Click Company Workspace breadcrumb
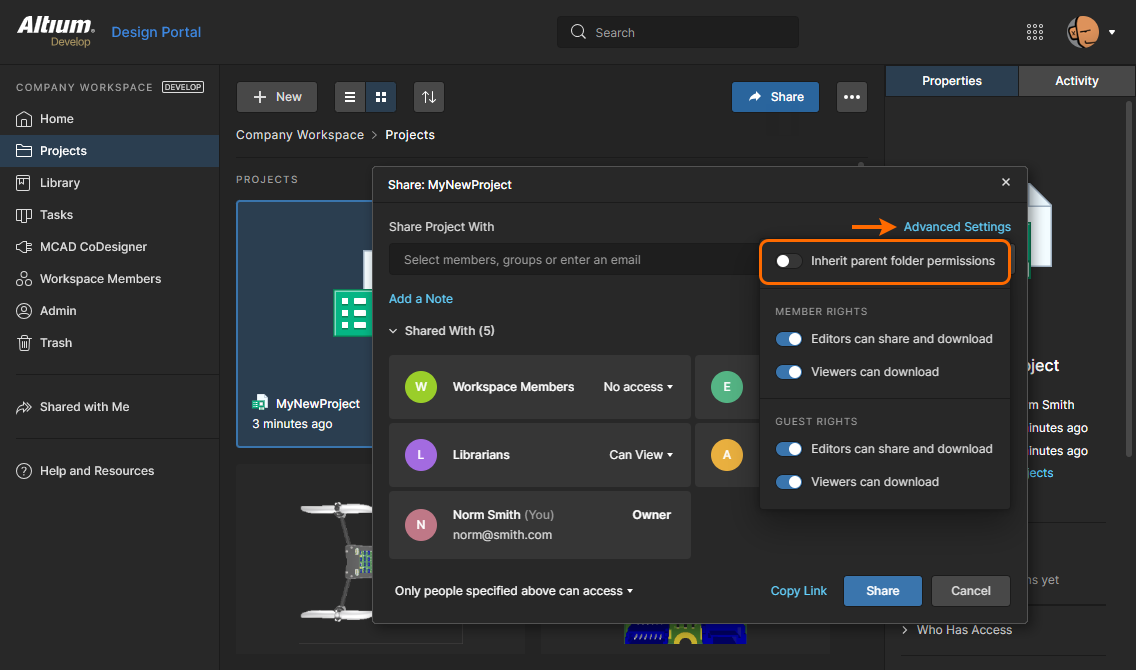Viewport: 1136px width, 670px height. pos(300,135)
